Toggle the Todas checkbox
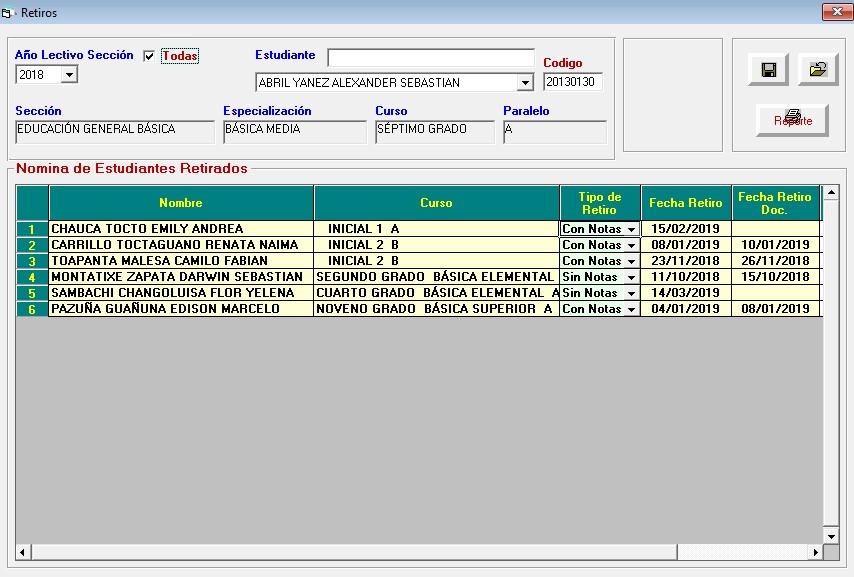The width and height of the screenshot is (854, 577). click(149, 56)
